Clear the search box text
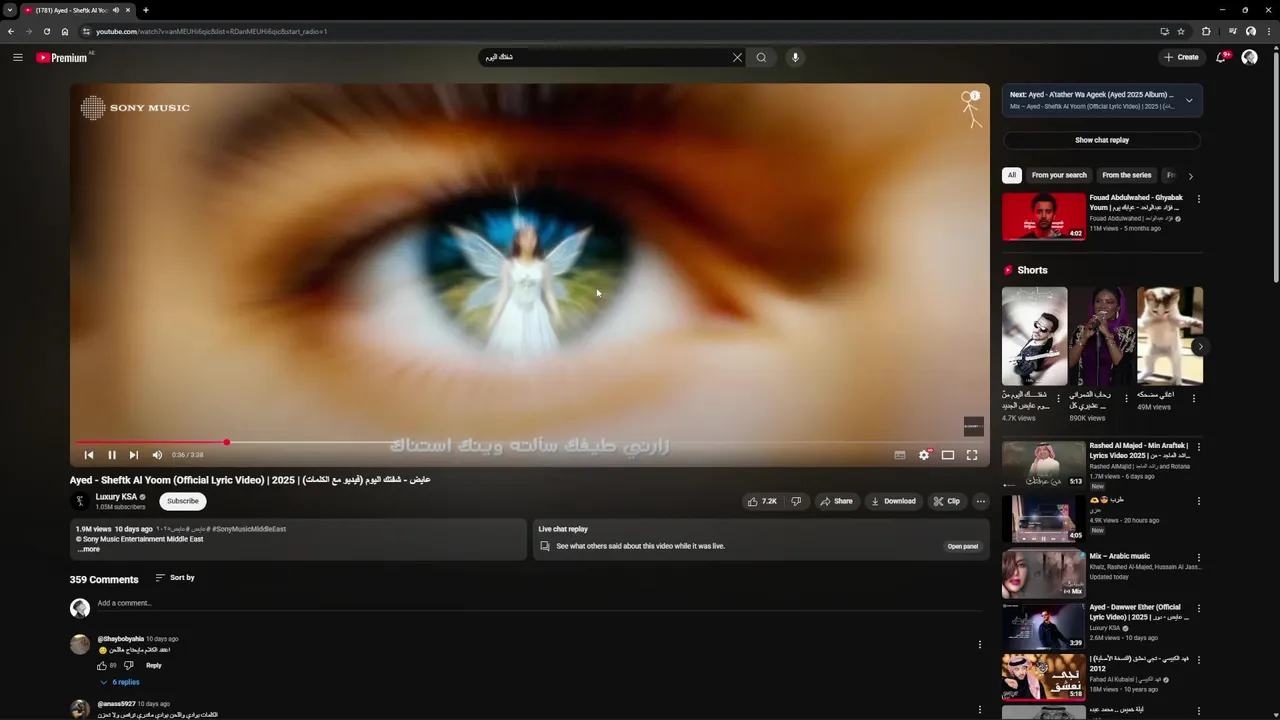1280x720 pixels. 738,57
